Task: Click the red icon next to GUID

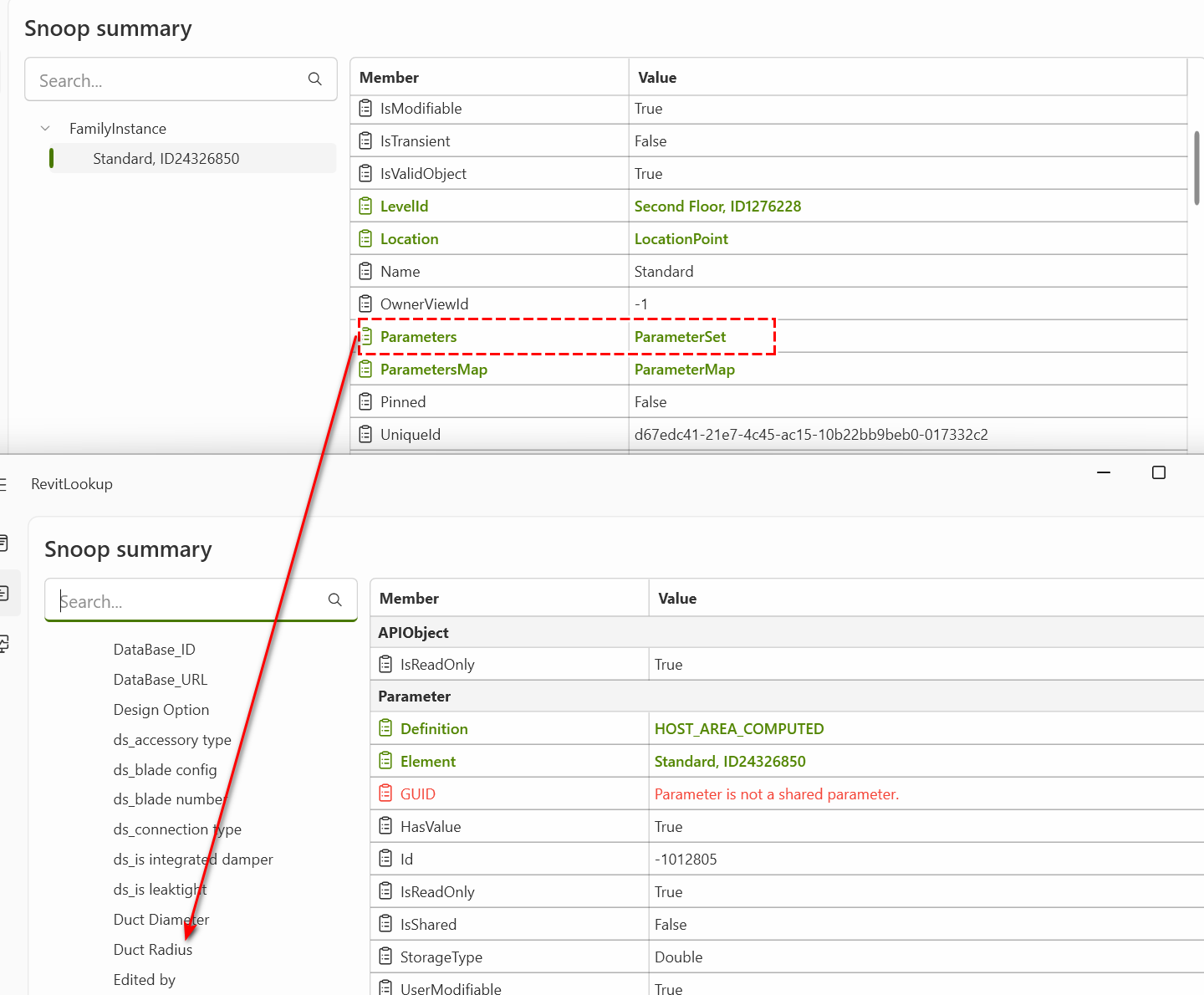Action: (x=385, y=793)
